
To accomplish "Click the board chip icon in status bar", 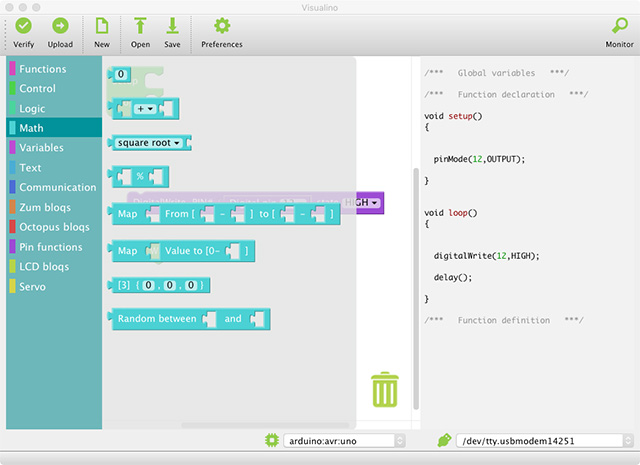I will (271, 440).
